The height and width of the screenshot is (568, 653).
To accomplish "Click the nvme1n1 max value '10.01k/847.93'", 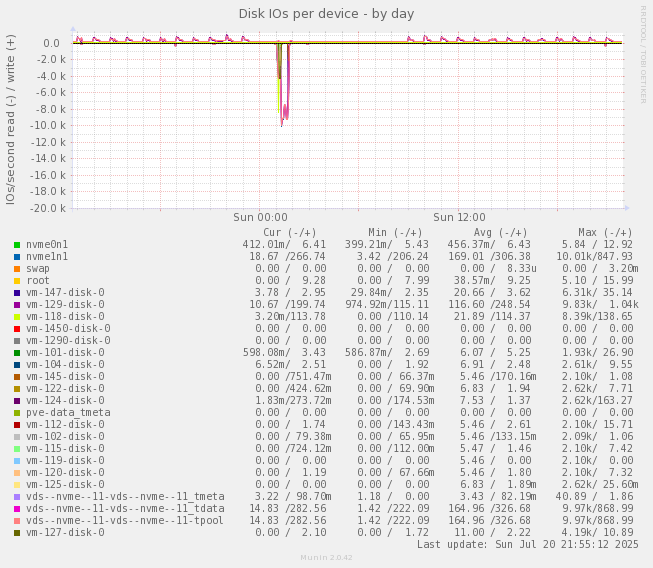I will [595, 257].
